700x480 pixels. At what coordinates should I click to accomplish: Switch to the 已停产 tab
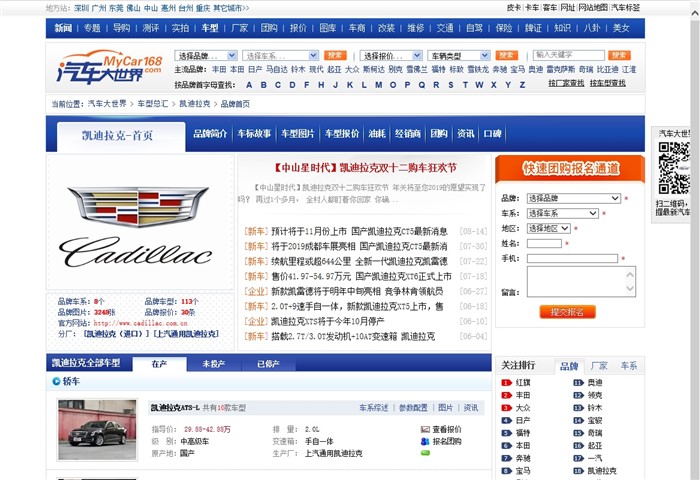coord(268,364)
